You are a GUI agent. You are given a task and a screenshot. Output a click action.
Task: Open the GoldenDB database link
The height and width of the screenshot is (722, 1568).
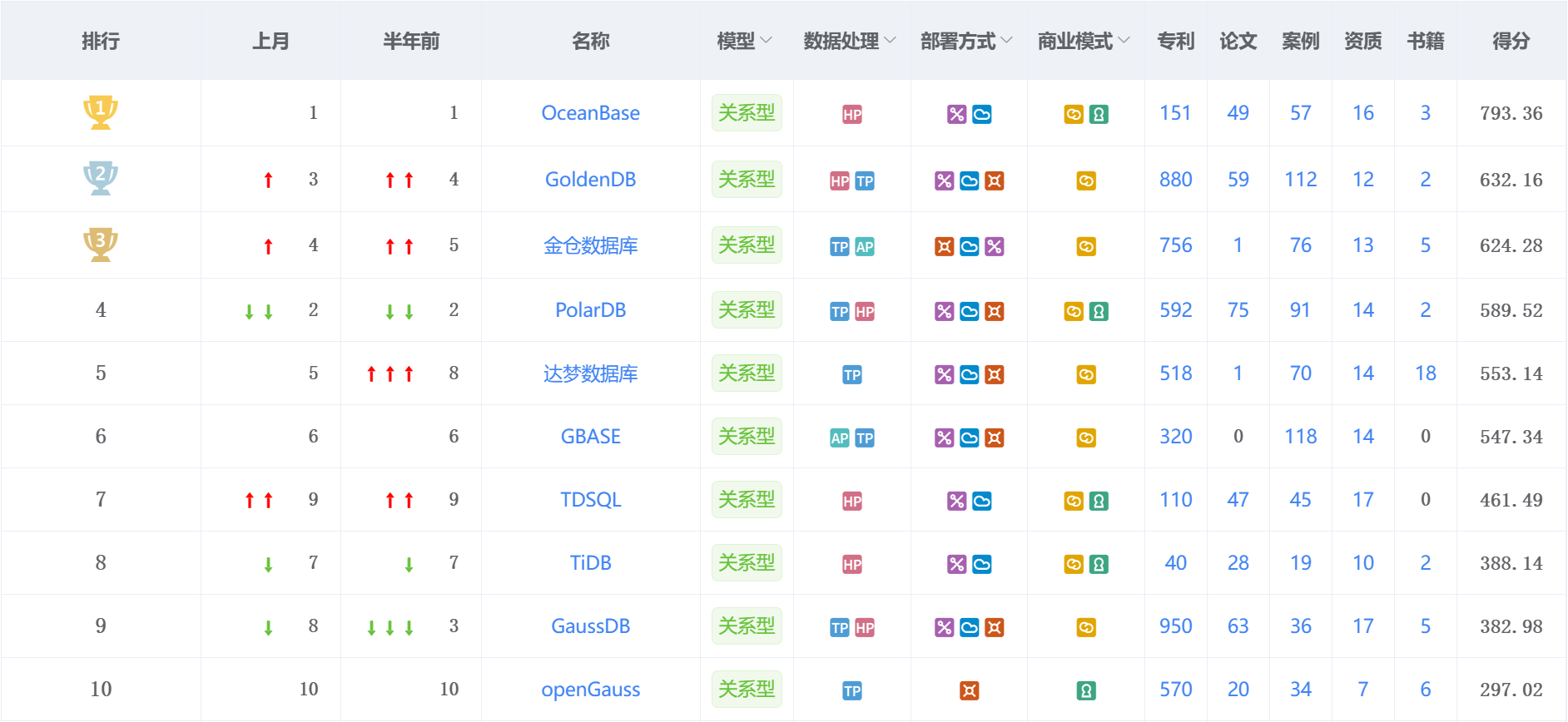[591, 180]
